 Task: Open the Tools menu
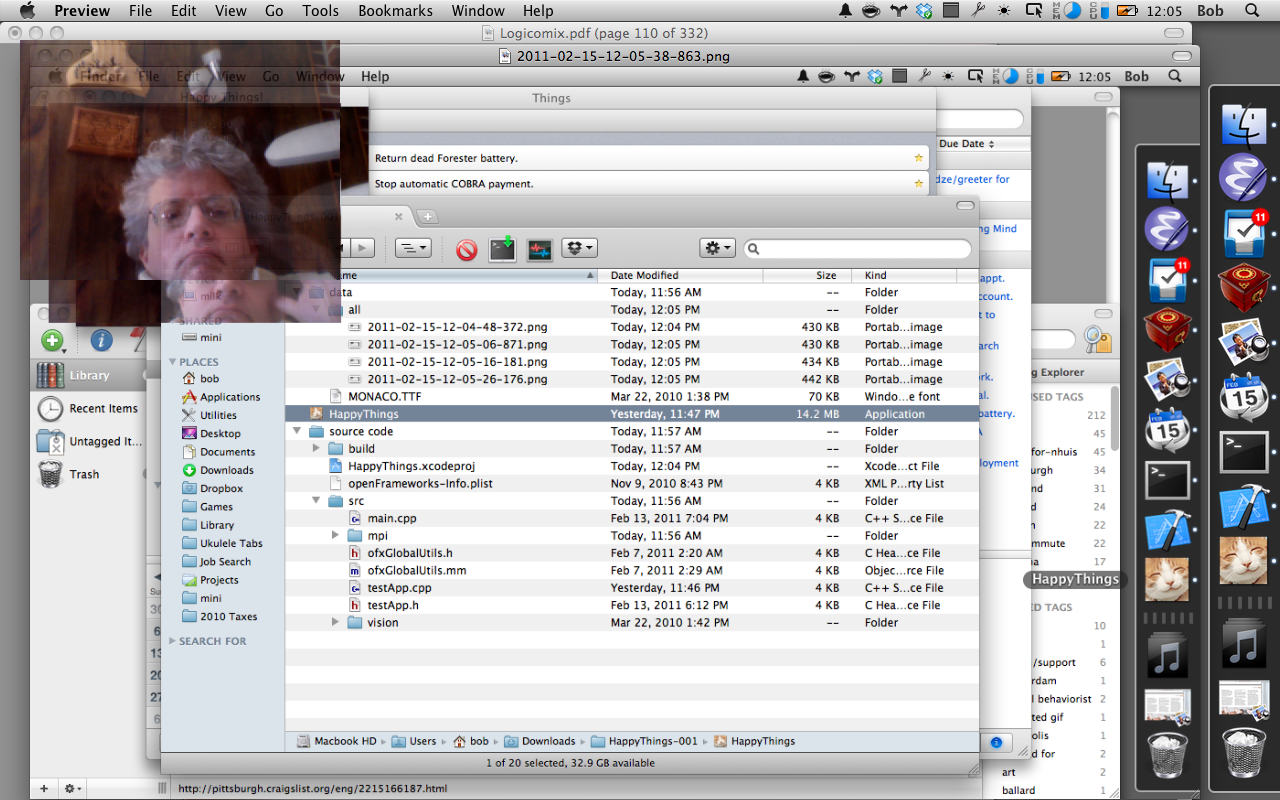point(320,11)
